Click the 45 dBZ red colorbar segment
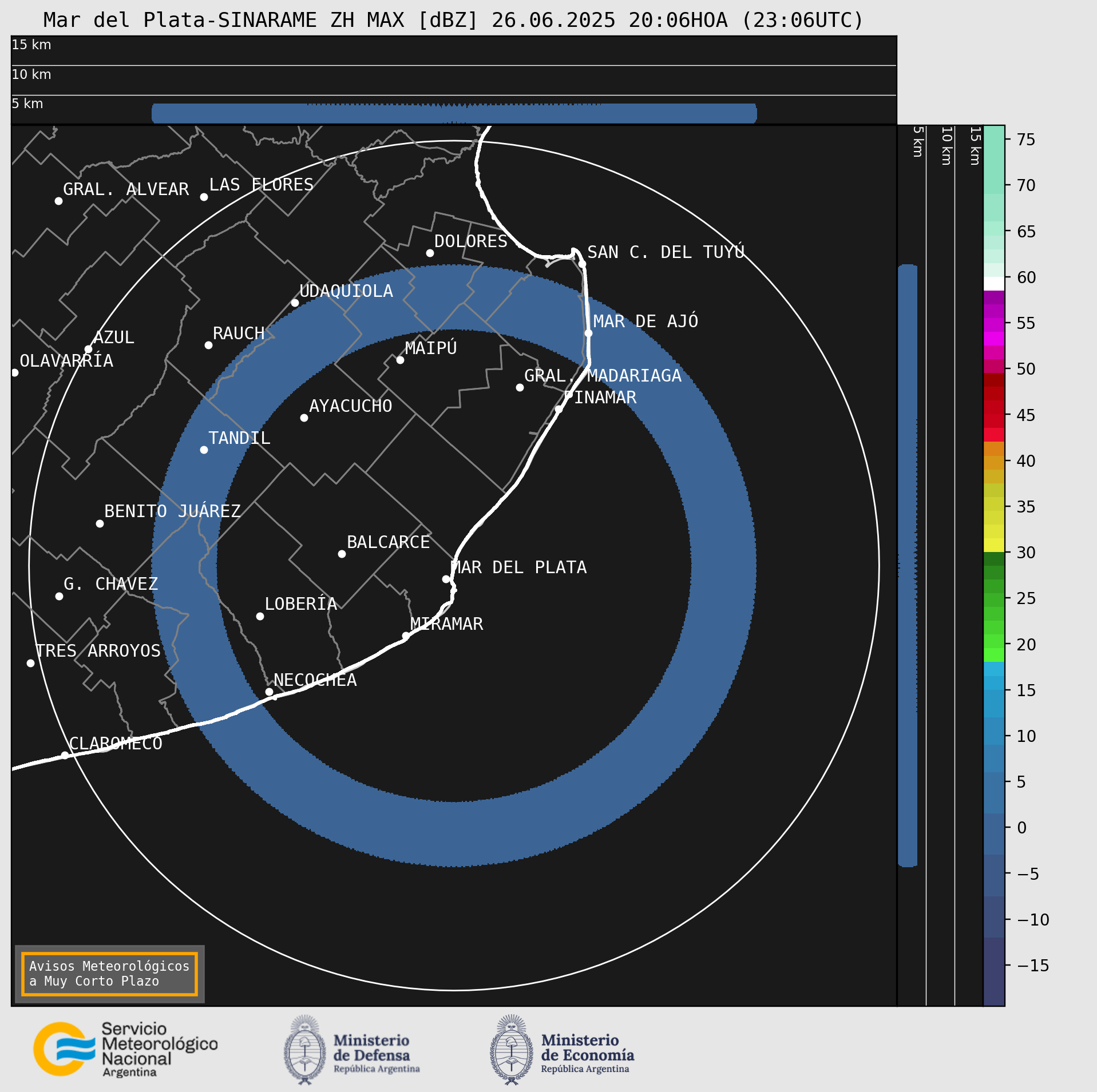 (994, 421)
